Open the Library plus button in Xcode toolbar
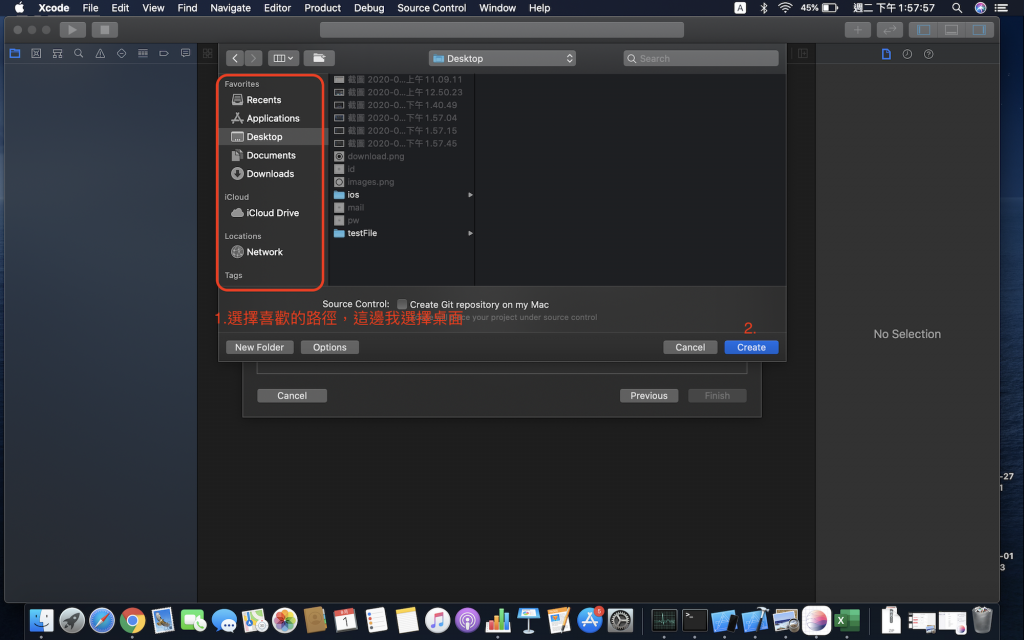1024x640 pixels. [x=857, y=29]
